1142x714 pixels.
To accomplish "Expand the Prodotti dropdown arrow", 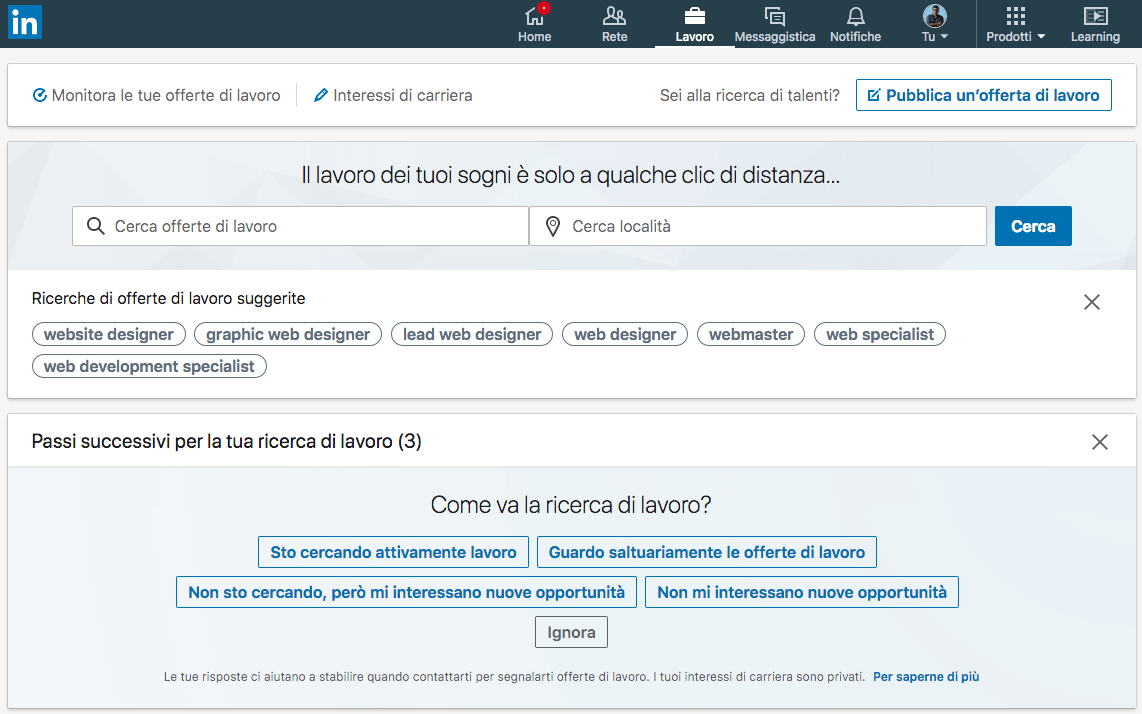I will (1041, 36).
